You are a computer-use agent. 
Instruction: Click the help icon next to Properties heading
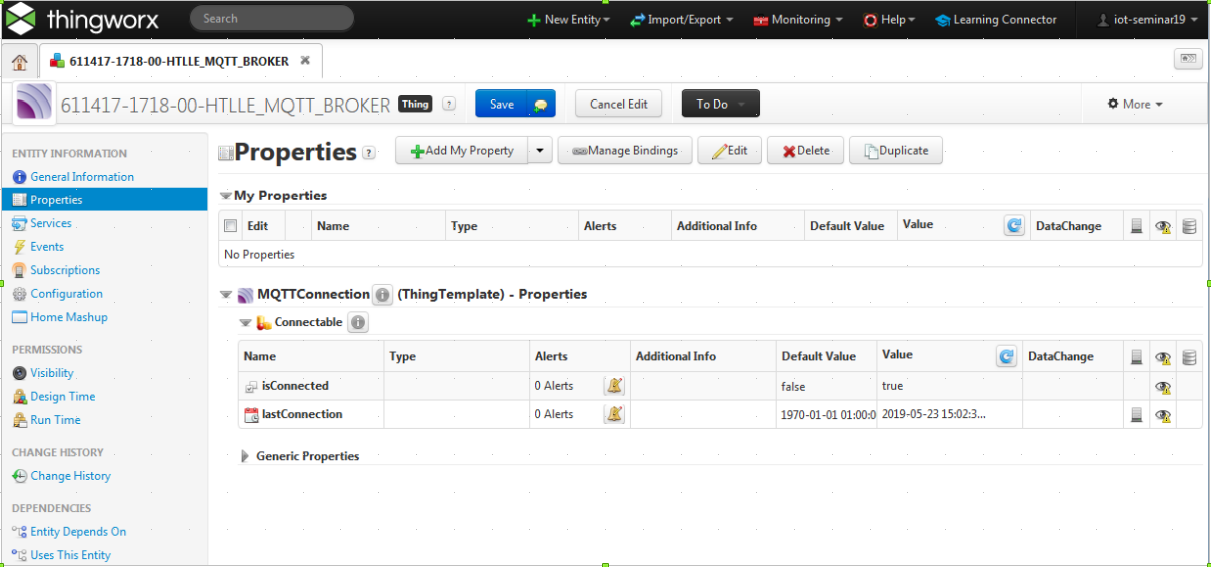point(369,153)
